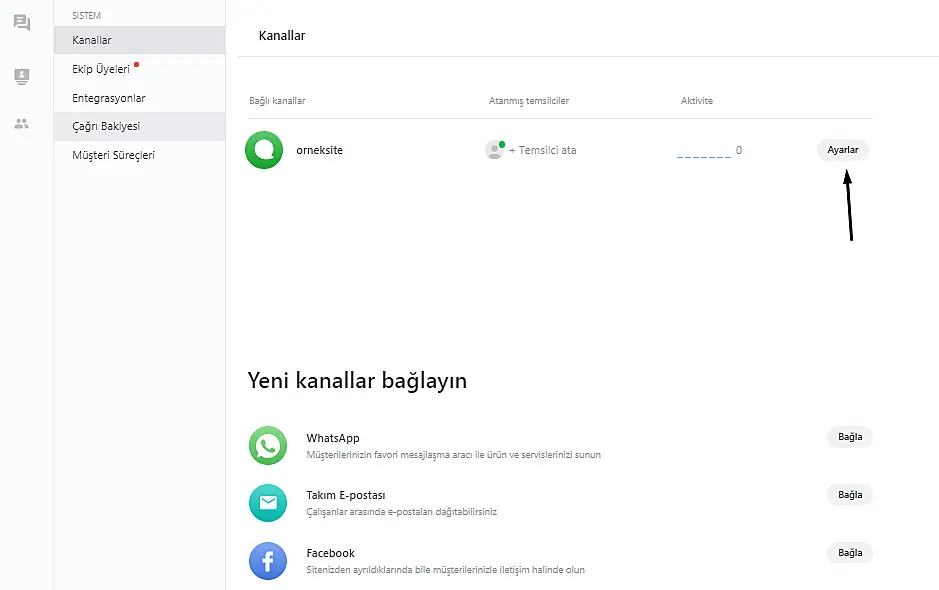Click the green orneksite channel icon

(265, 150)
